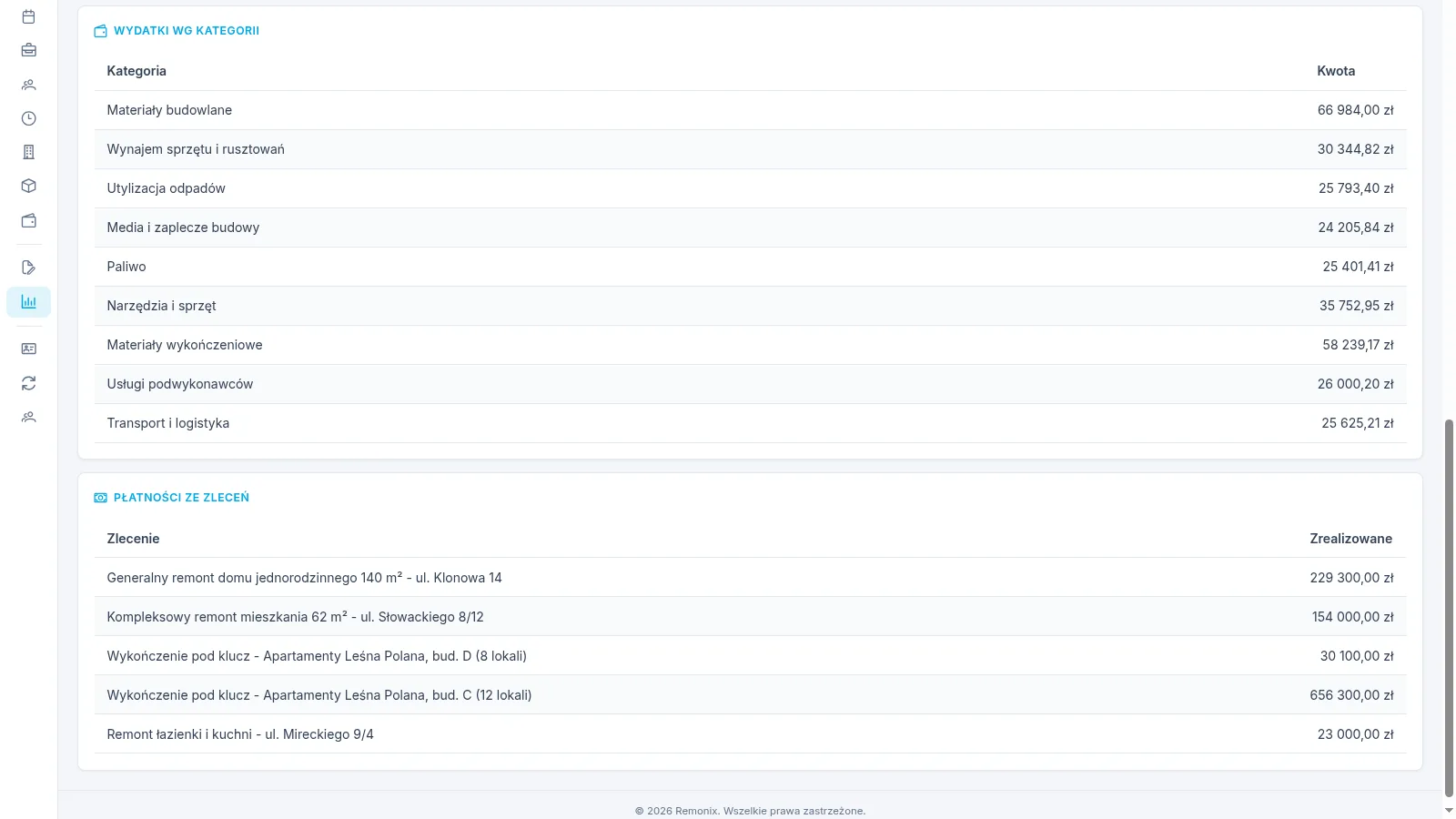This screenshot has width=1456, height=819.
Task: Open the people icon just below the briefcase
Action: coord(28,85)
